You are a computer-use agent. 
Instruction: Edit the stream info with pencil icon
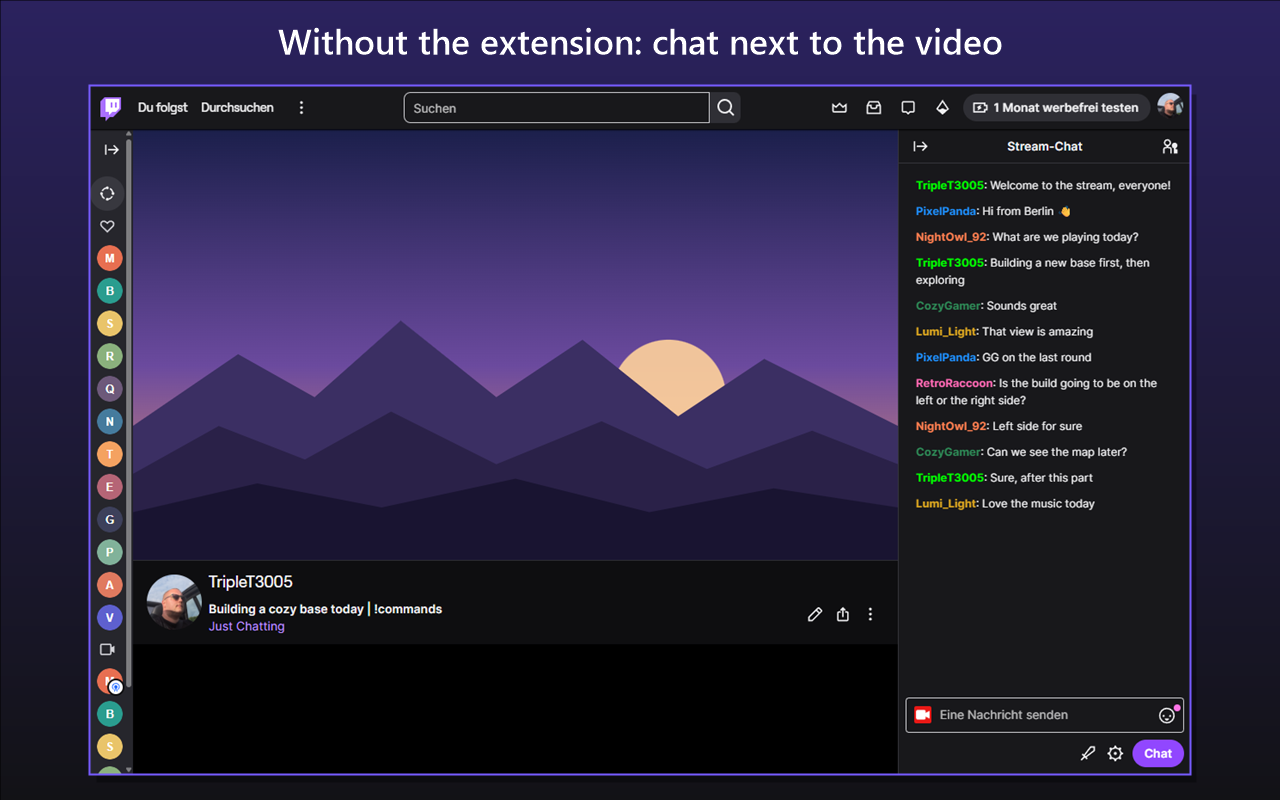815,614
